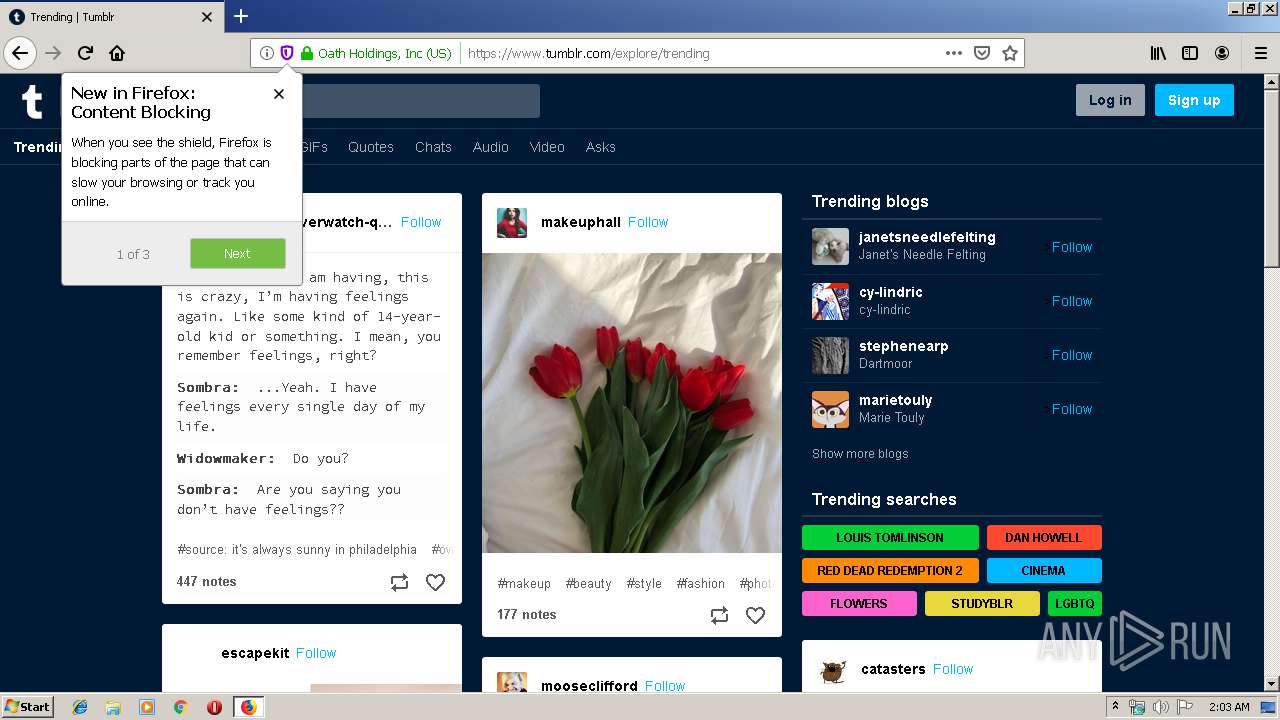Screen dimensions: 1280x720
Task: Click Next in the Firefox tour popup
Action: [x=237, y=253]
